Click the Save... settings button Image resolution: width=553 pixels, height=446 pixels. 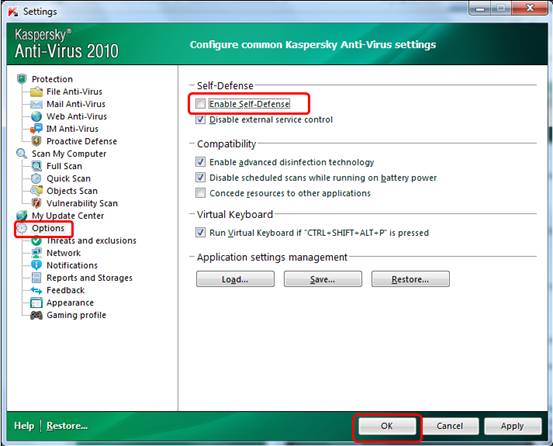(323, 279)
